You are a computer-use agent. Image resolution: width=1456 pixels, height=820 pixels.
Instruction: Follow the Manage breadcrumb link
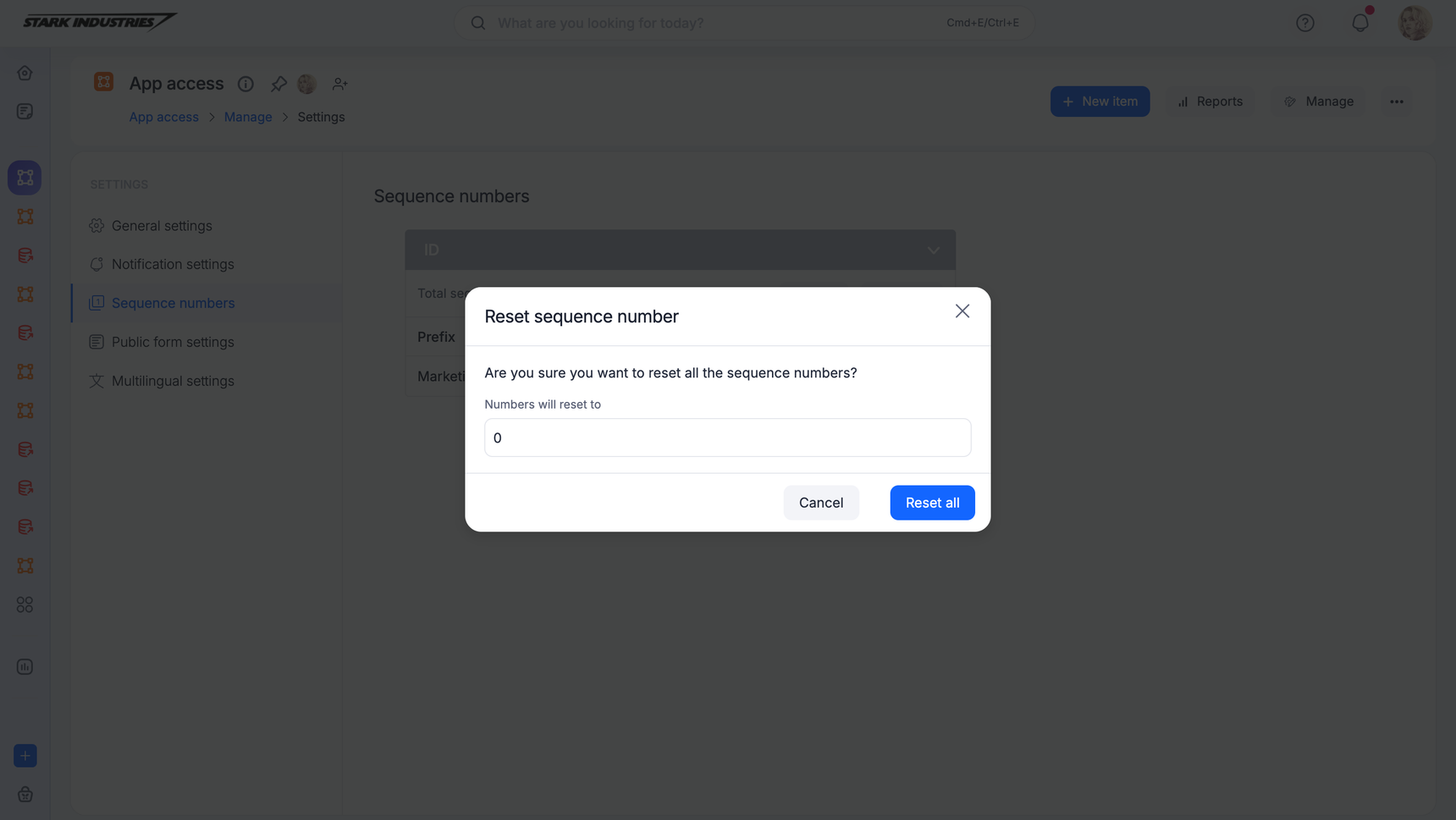pos(248,117)
